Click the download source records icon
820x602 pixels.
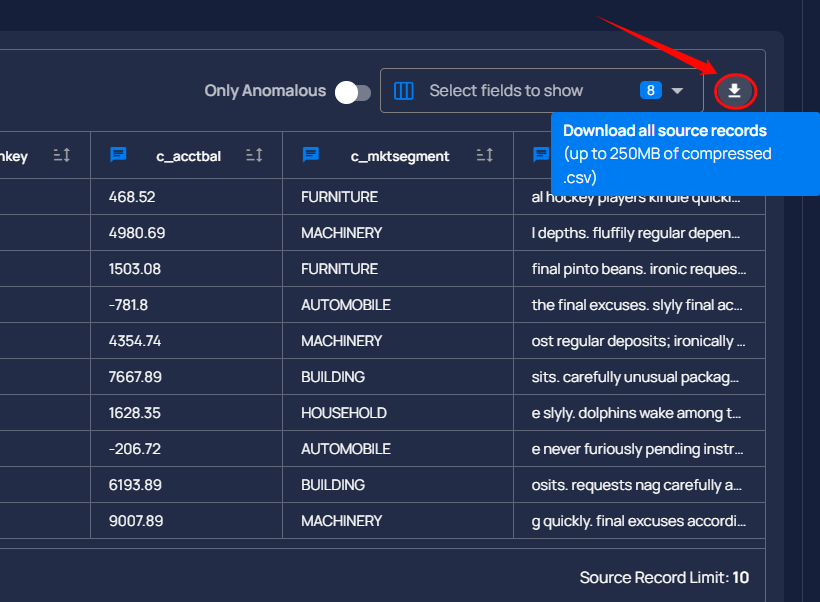[735, 91]
